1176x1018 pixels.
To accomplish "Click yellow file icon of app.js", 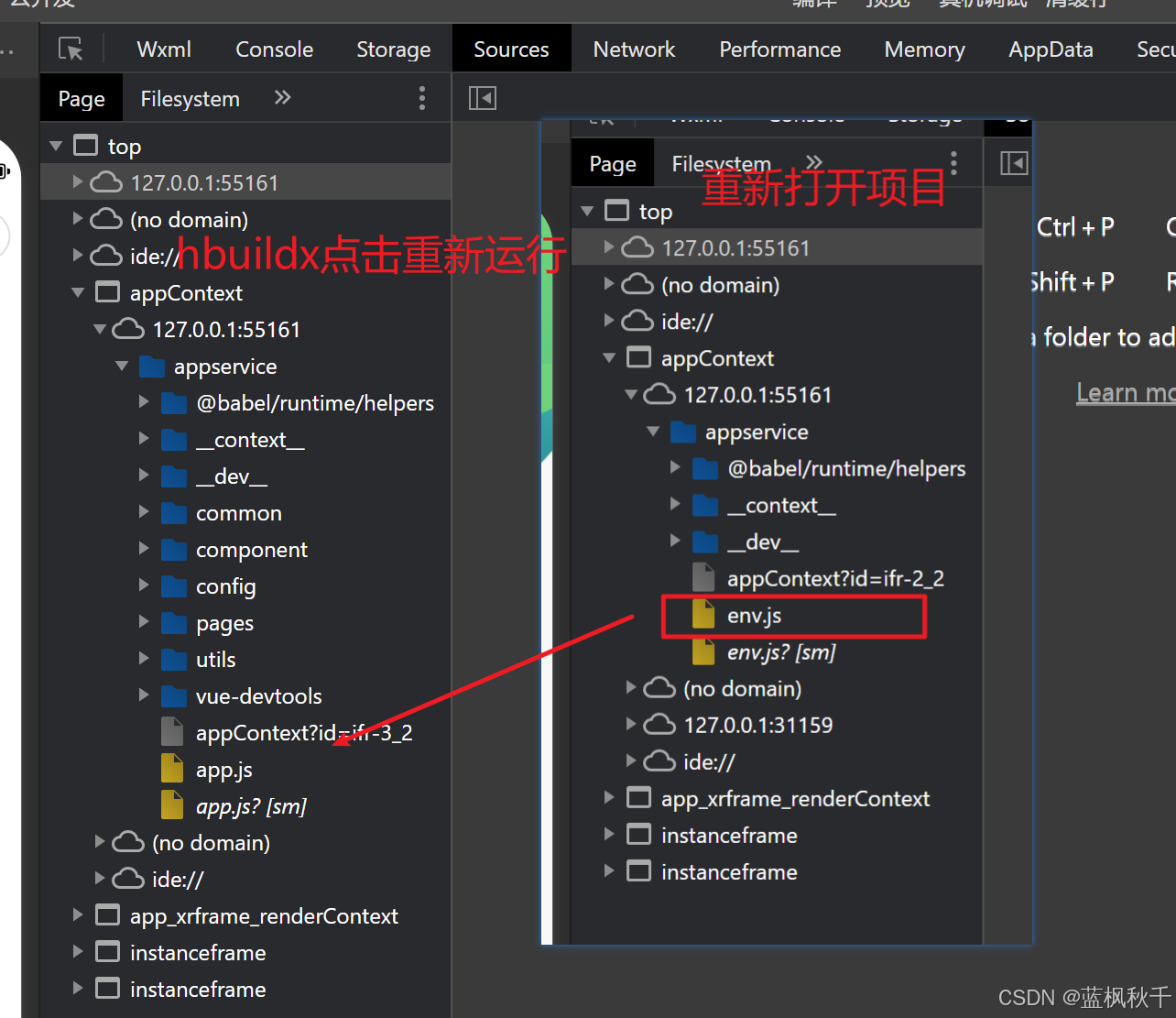I will pos(172,768).
